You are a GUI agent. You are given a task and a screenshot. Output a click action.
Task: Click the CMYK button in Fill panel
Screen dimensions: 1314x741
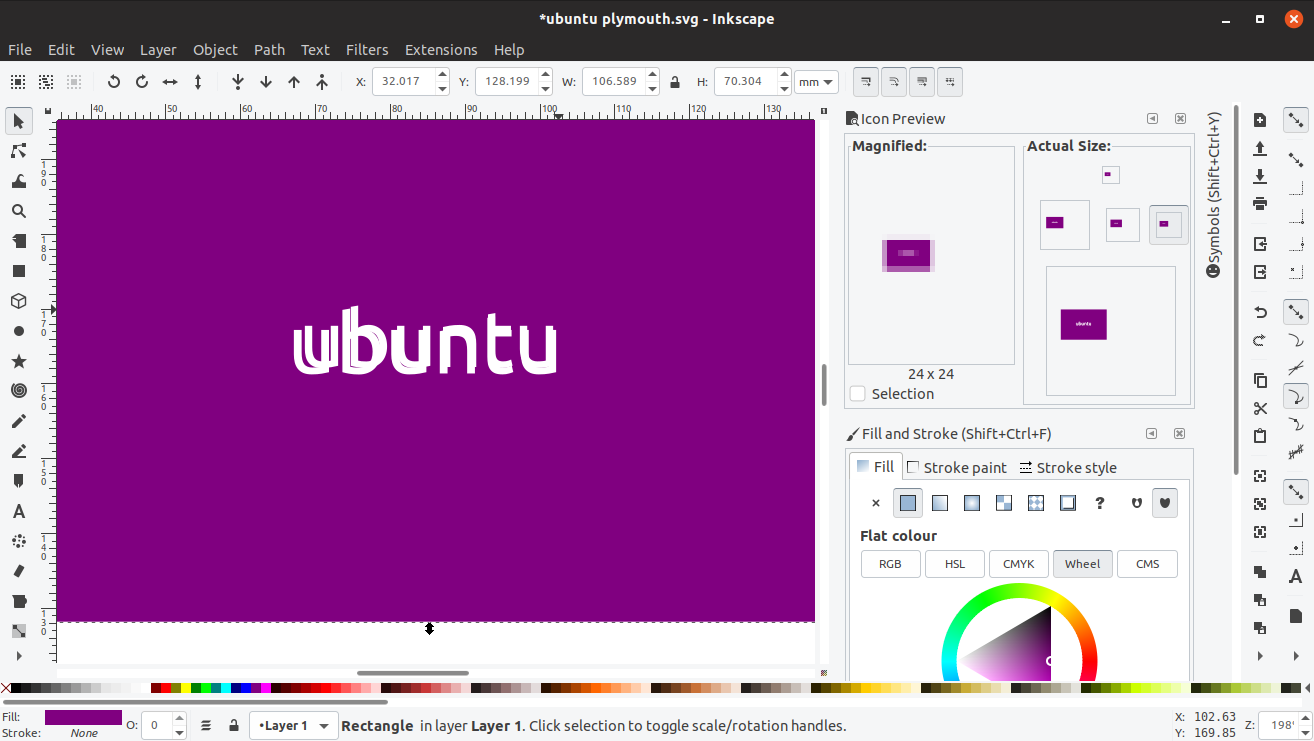point(1018,563)
